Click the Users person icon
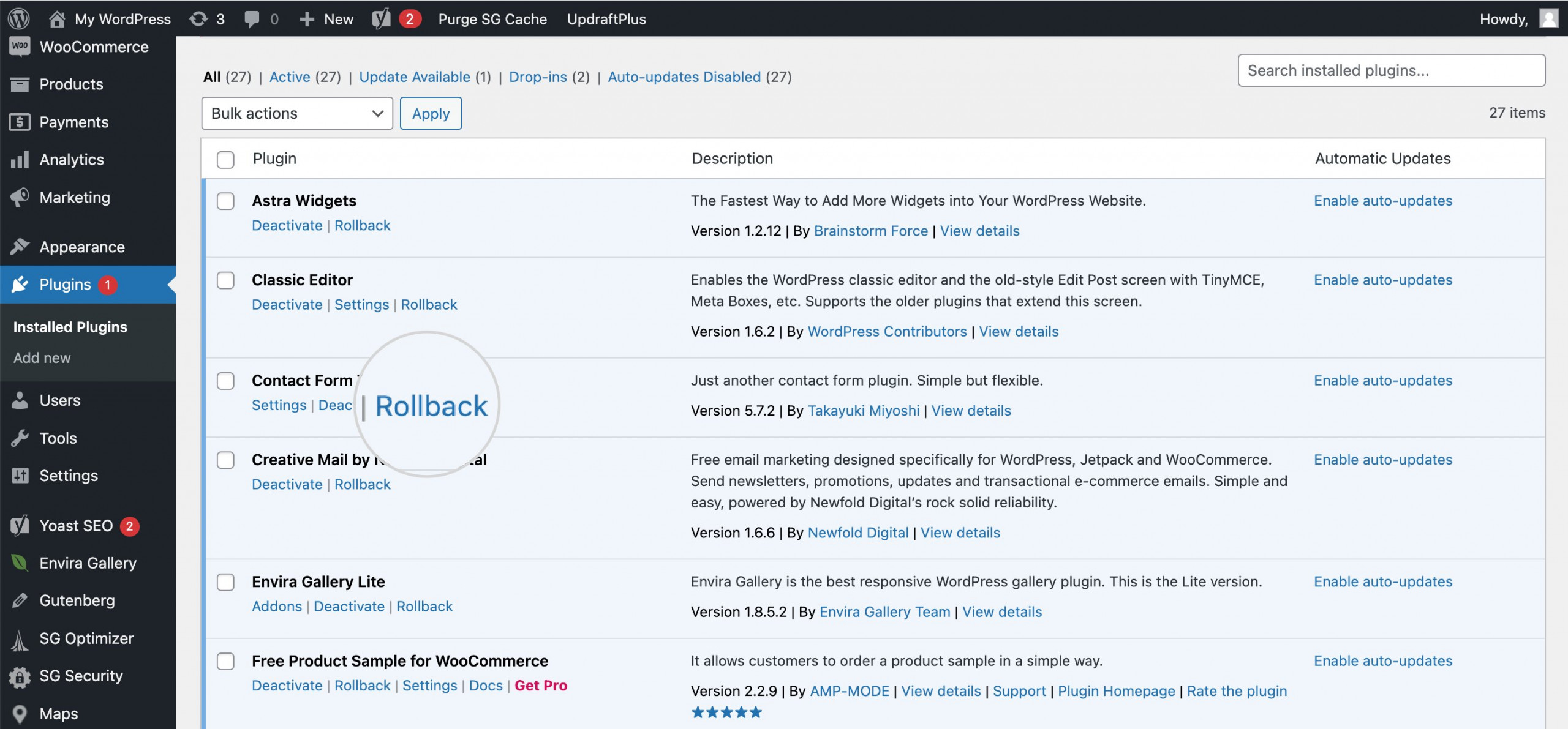1568x729 pixels. 20,400
